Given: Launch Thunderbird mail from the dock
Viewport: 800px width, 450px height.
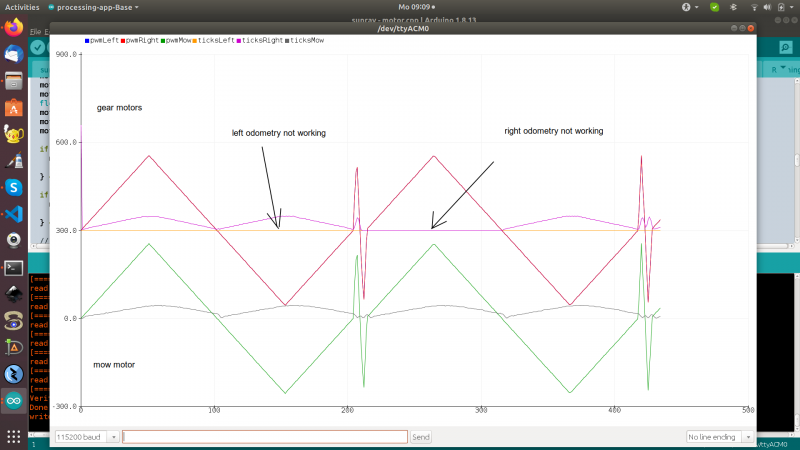Looking at the screenshot, I should point(14,54).
